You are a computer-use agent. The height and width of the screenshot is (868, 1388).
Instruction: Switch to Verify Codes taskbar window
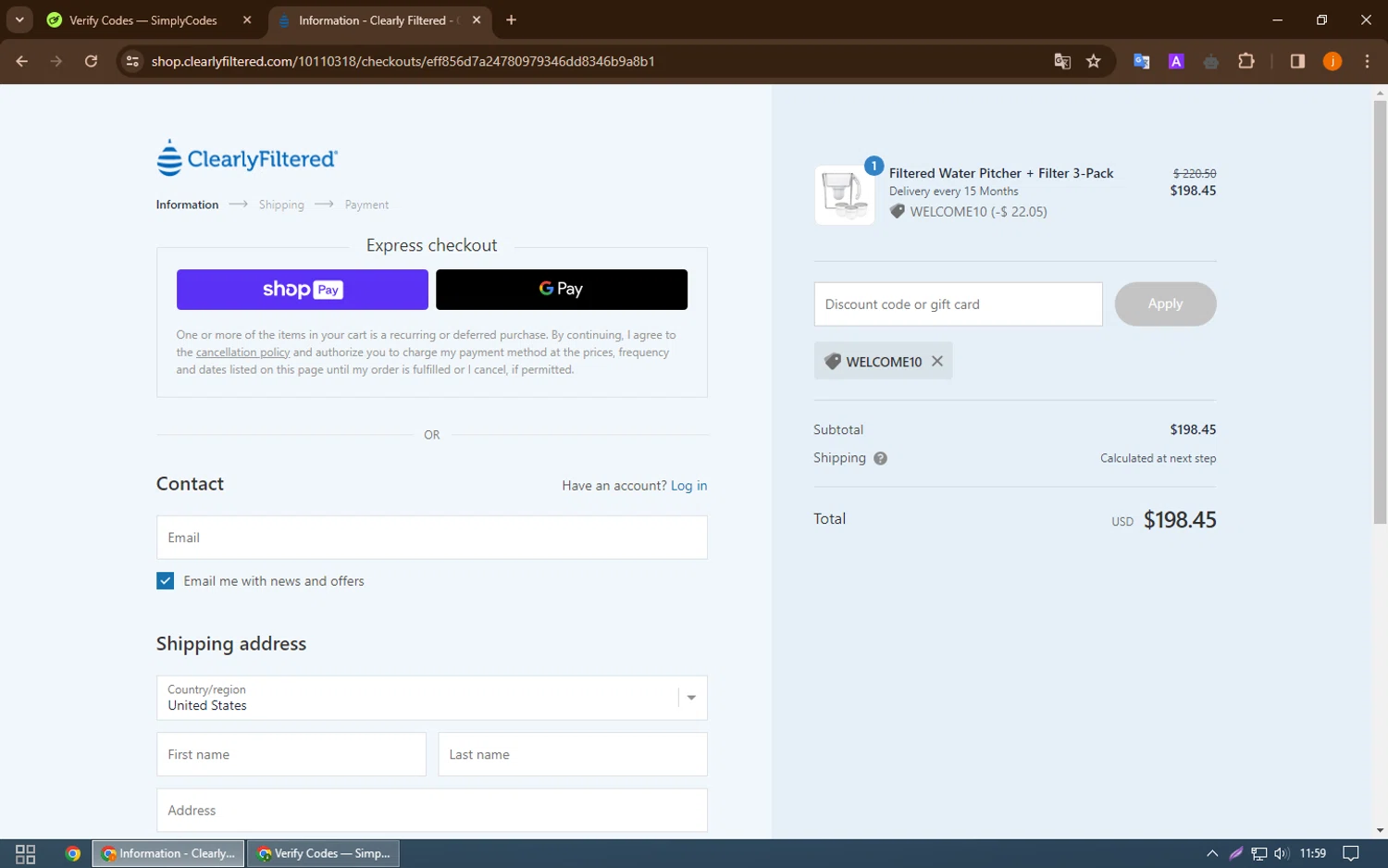click(x=324, y=853)
